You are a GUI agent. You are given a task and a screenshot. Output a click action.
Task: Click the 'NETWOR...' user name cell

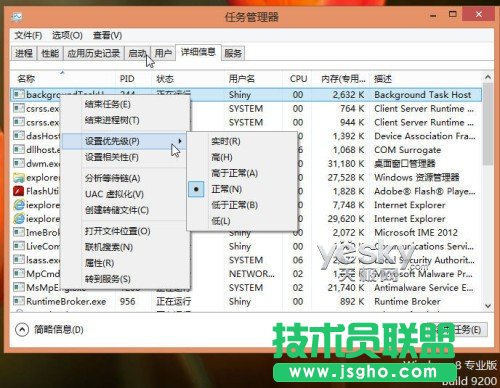[252, 274]
